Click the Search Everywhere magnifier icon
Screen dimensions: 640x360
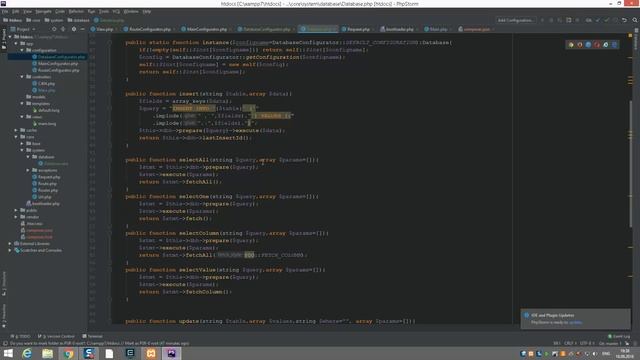coord(635,20)
